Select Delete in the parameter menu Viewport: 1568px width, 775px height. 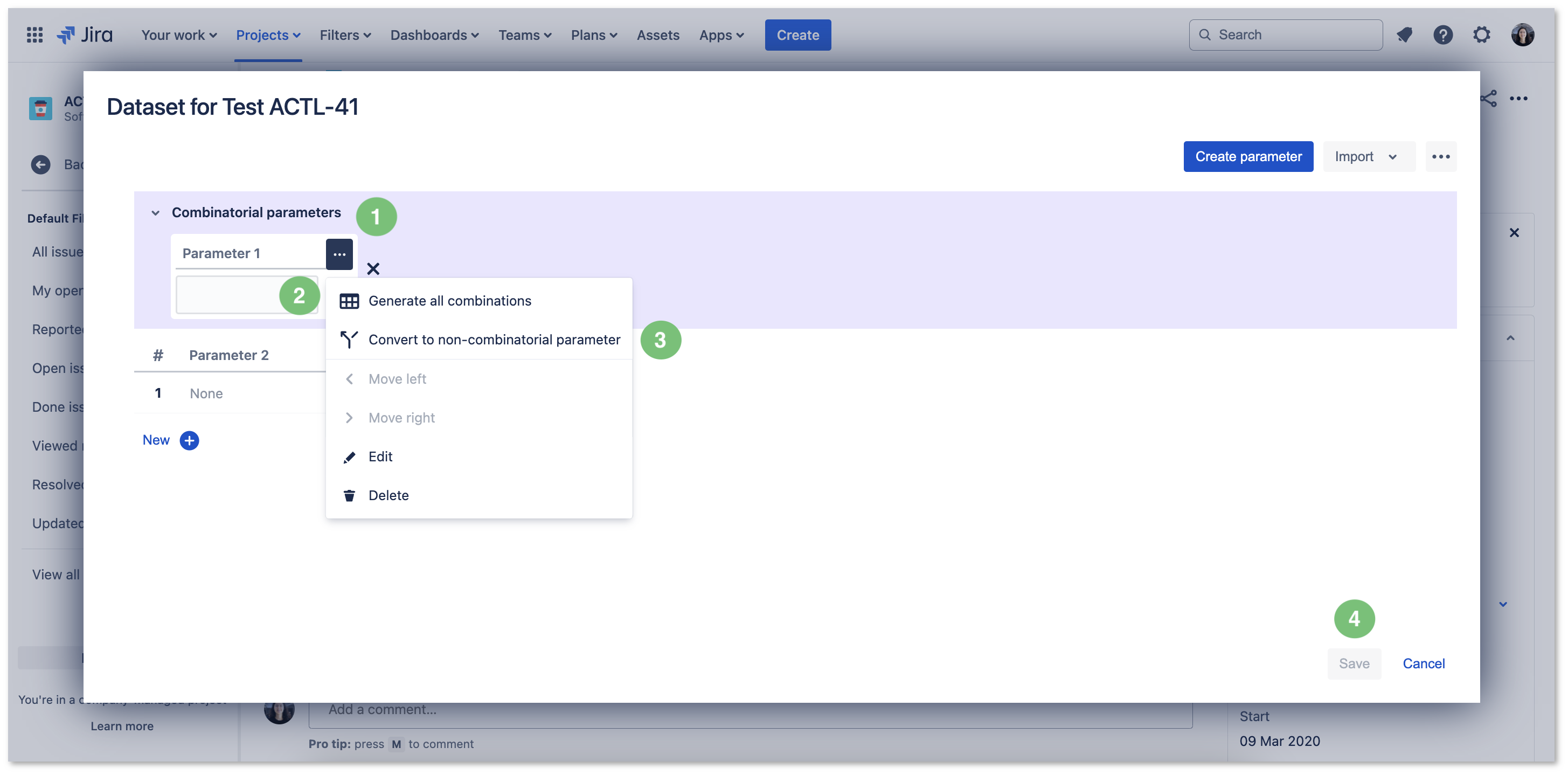pyautogui.click(x=478, y=496)
